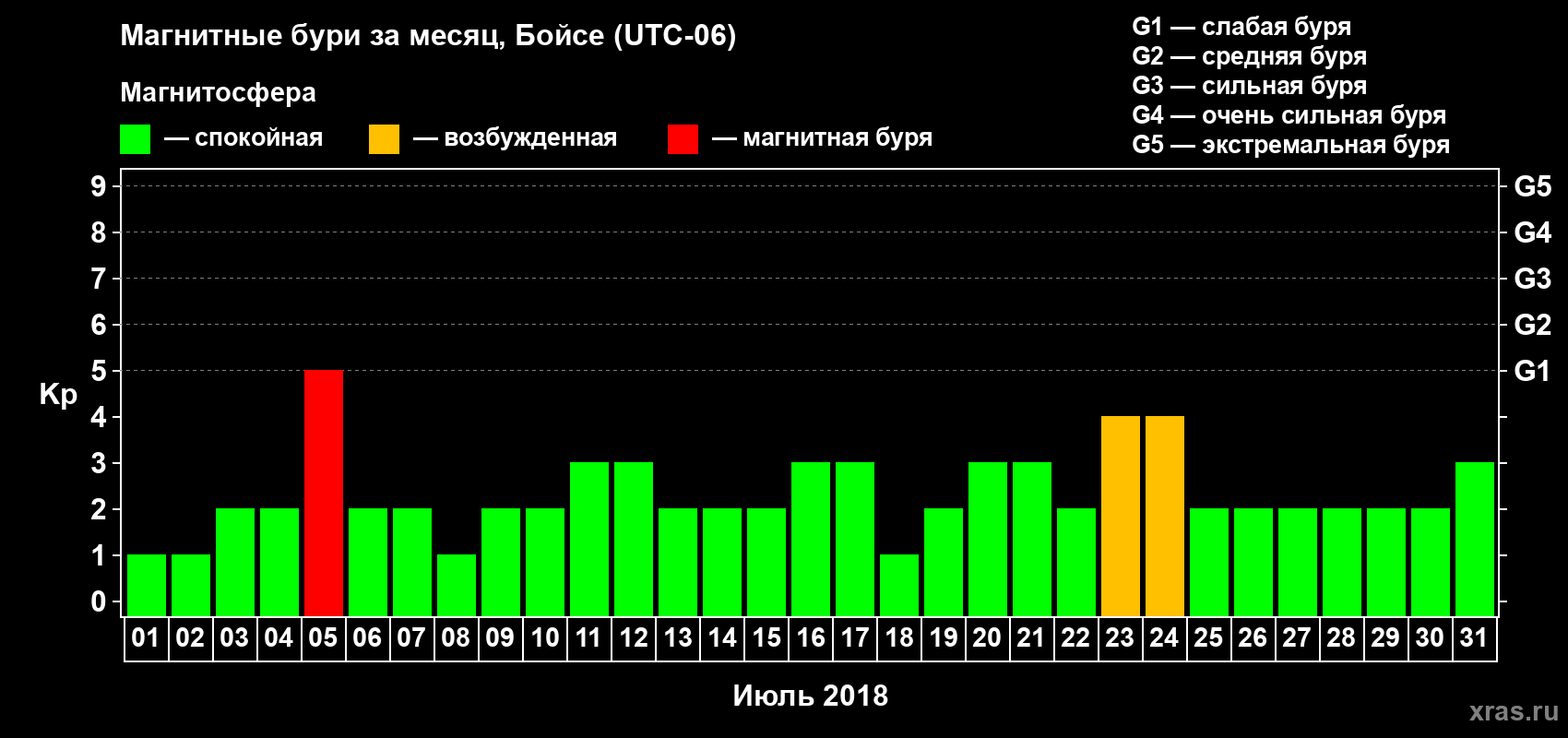The width and height of the screenshot is (1568, 738).
Task: Click the 'G1 — слабая буря' legend line
Action: (x=1241, y=27)
